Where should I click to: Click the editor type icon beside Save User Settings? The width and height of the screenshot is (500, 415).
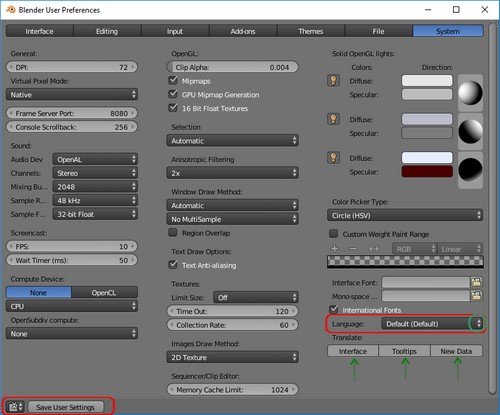pyautogui.click(x=15, y=407)
